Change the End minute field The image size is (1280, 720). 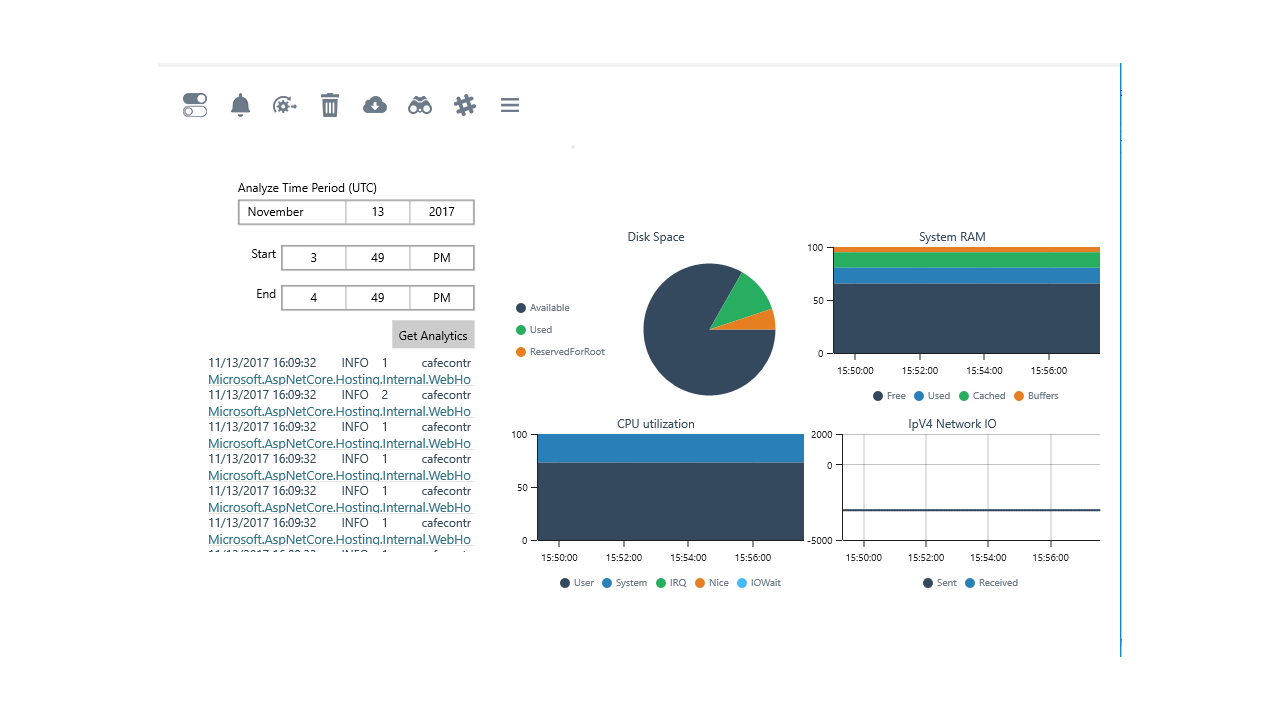[x=378, y=298]
